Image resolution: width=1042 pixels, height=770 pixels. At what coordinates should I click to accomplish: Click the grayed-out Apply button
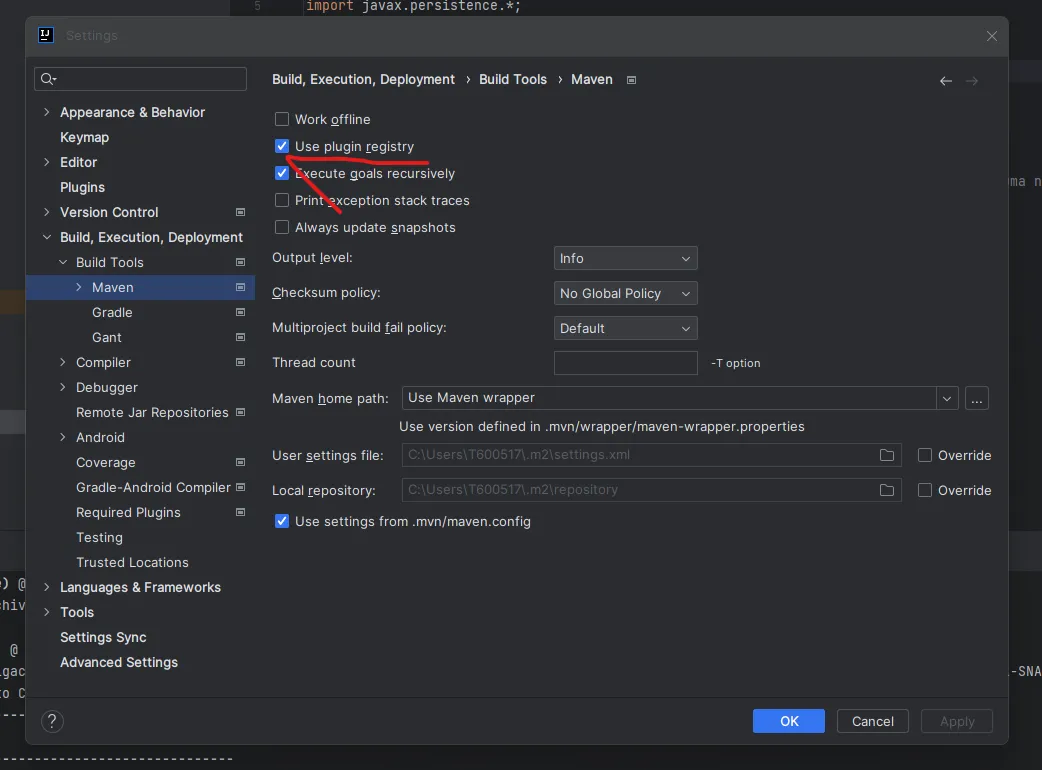957,722
